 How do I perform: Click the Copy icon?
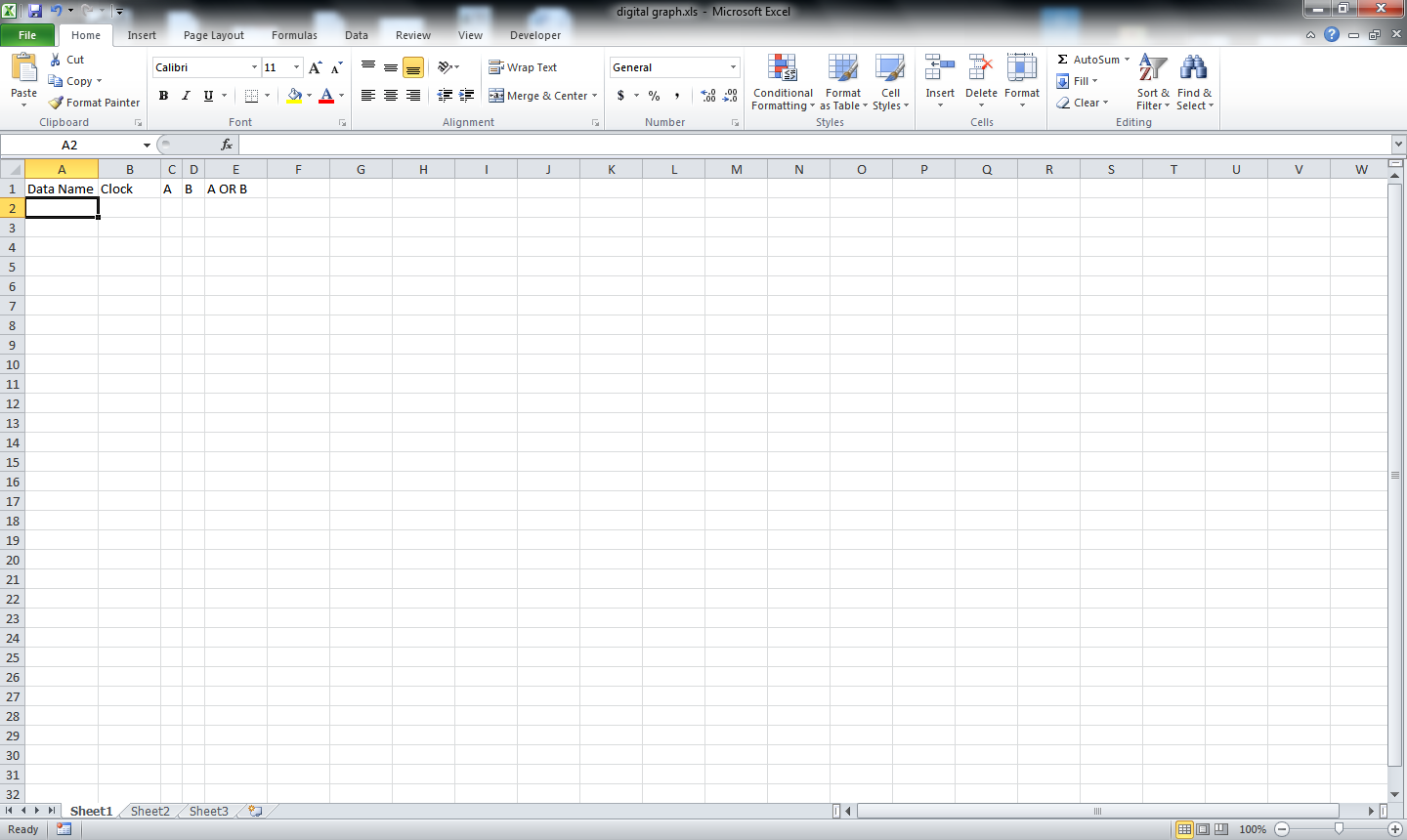(56, 81)
